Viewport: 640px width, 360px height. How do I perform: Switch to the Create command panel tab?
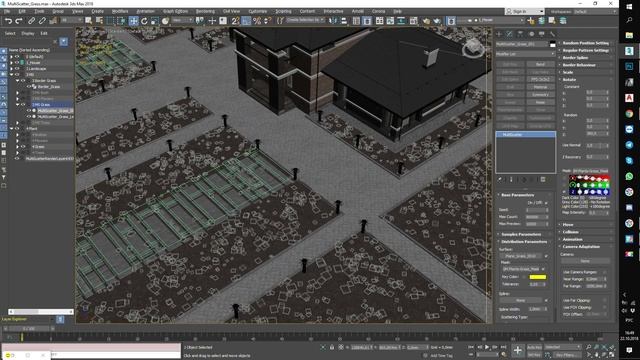(x=499, y=34)
